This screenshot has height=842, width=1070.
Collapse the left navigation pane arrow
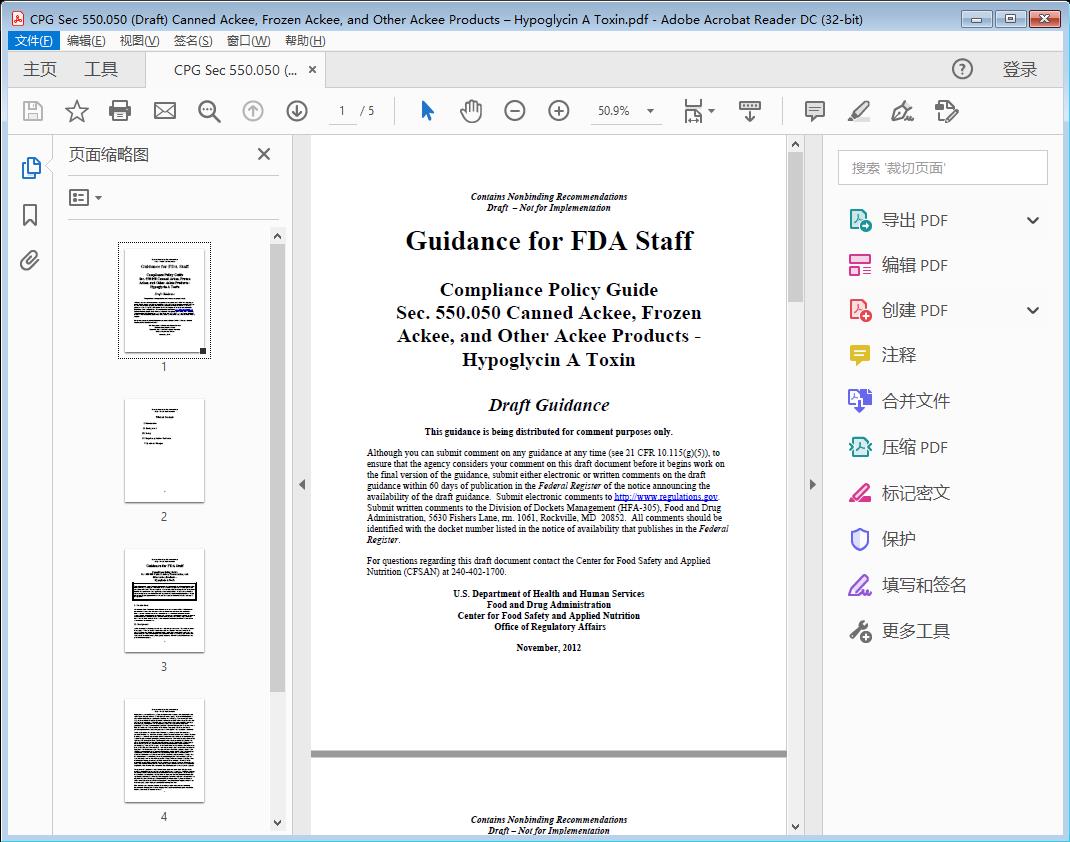302,485
